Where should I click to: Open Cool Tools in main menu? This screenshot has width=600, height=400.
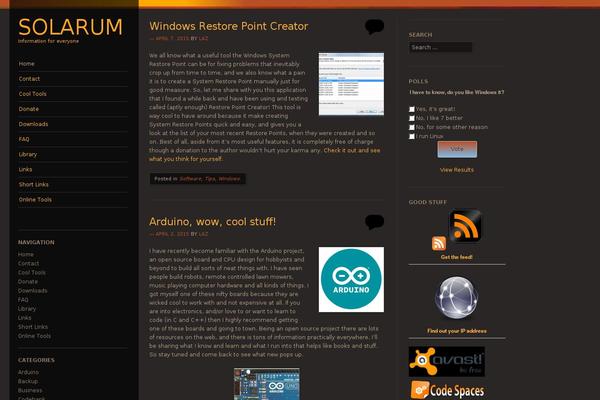pyautogui.click(x=33, y=94)
